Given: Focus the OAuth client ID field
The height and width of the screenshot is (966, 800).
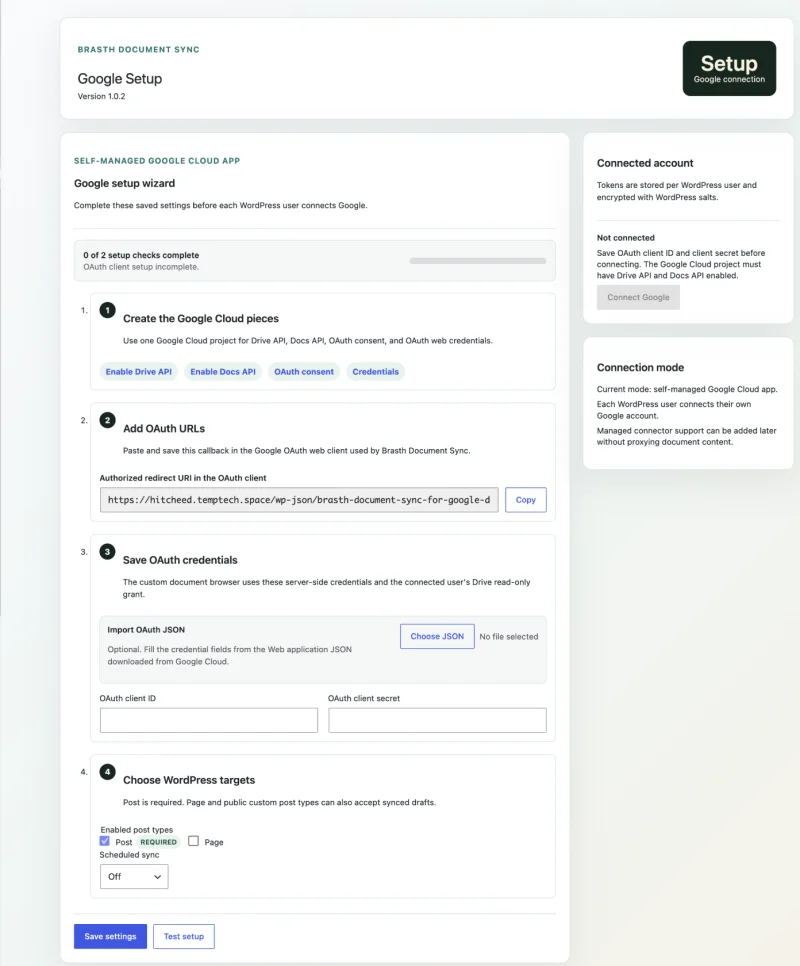Looking at the screenshot, I should pyautogui.click(x=209, y=720).
